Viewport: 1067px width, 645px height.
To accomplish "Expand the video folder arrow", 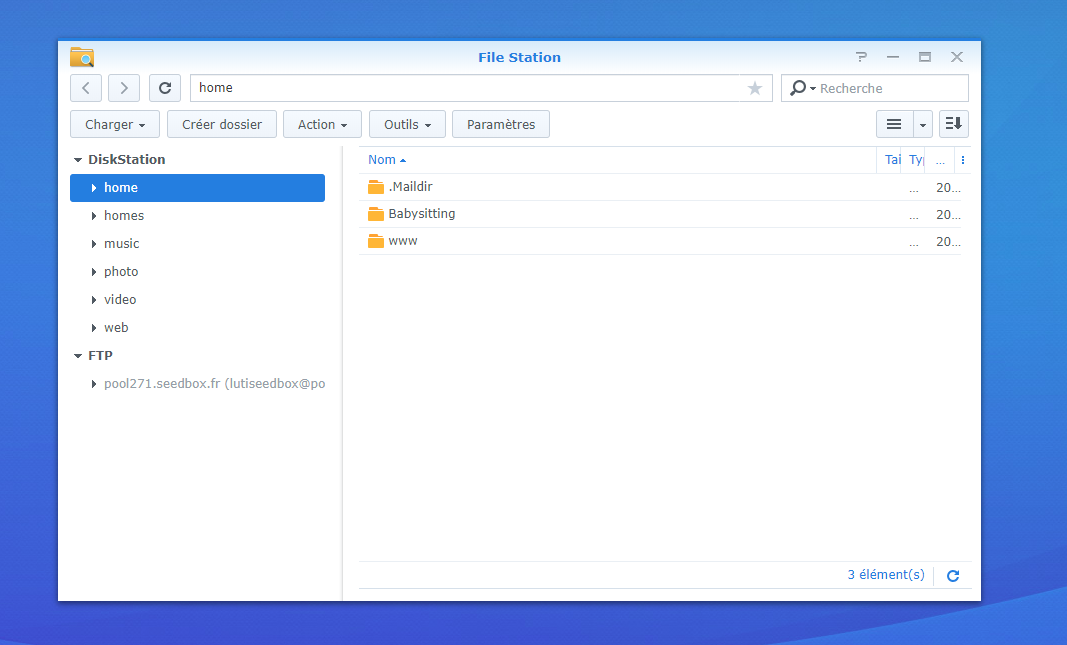I will [x=94, y=299].
